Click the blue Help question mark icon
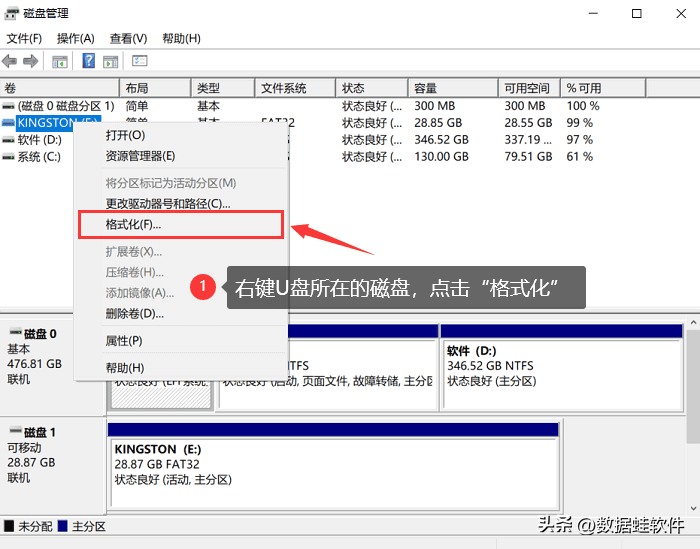The height and width of the screenshot is (549, 700). pos(88,62)
